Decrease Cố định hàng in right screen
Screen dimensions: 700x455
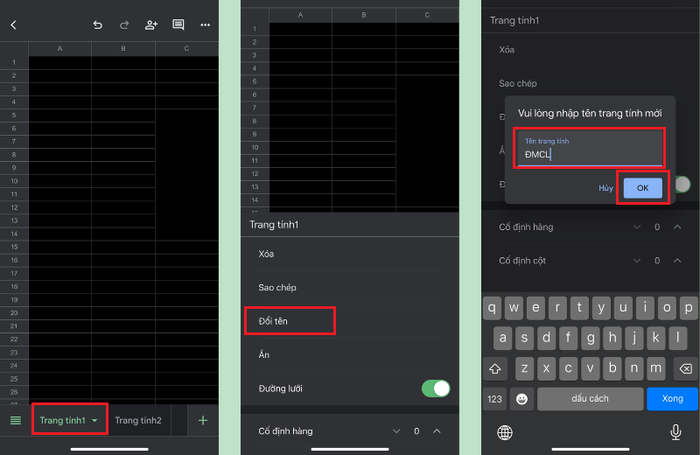[637, 227]
